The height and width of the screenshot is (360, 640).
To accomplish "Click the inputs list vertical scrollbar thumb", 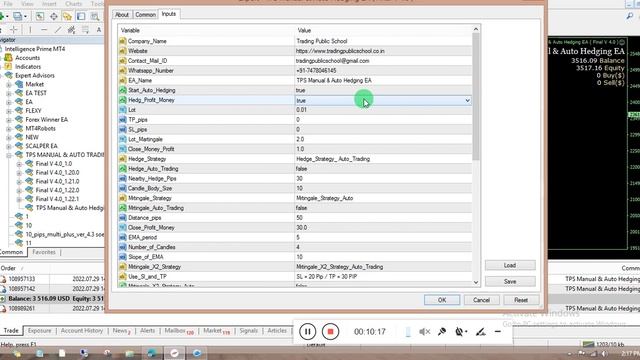I will coord(476,96).
